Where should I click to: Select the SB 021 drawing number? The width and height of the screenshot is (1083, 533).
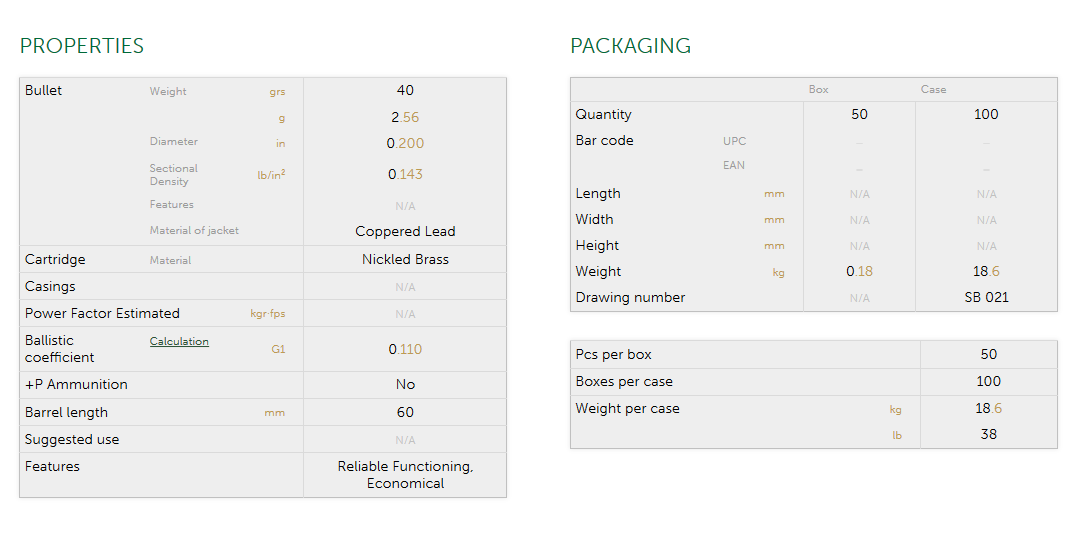coord(986,297)
